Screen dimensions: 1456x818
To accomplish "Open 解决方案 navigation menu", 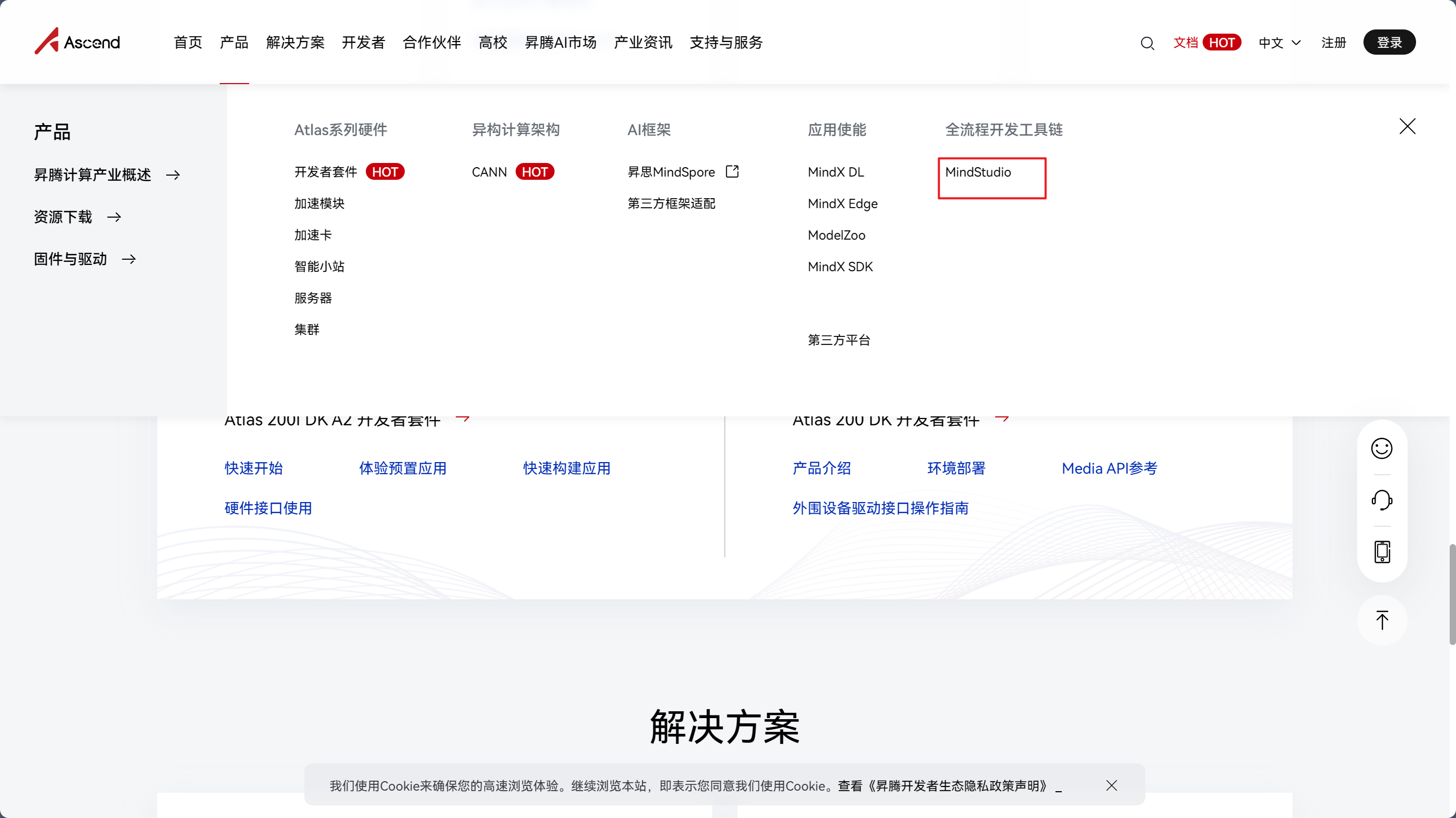I will [x=295, y=43].
